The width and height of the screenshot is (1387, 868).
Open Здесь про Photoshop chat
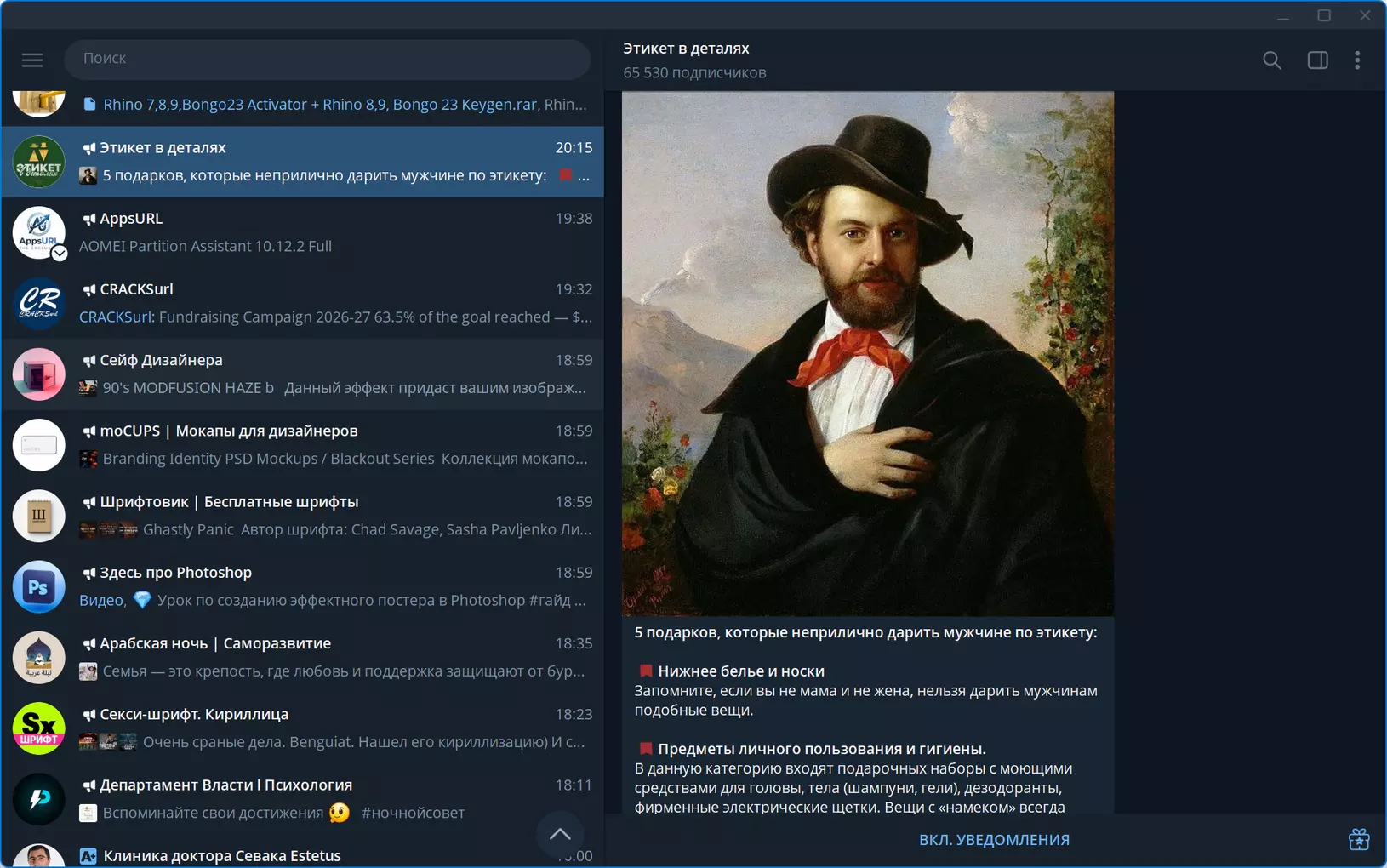302,586
